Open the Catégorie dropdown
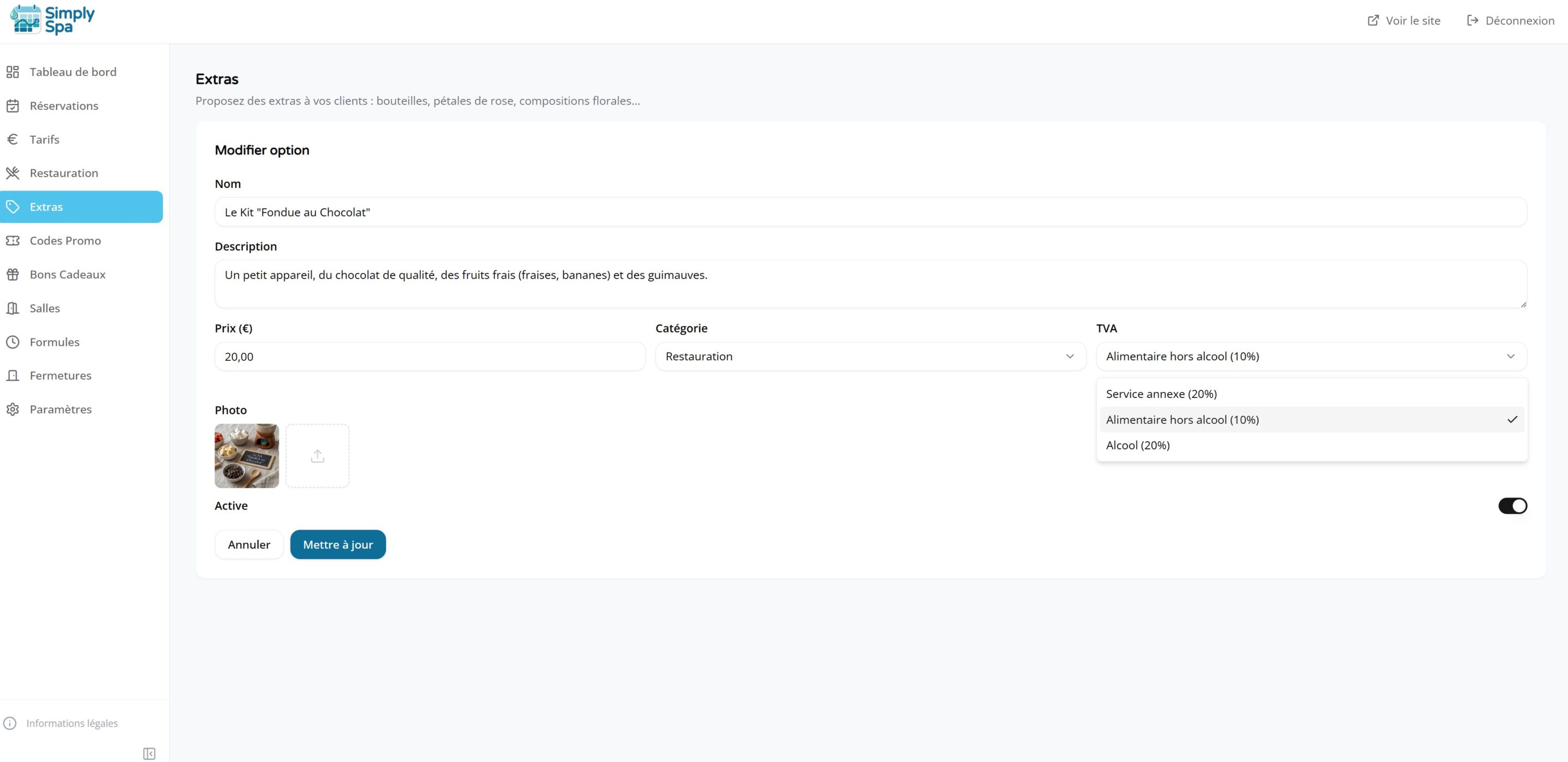This screenshot has height=762, width=1568. (x=870, y=357)
